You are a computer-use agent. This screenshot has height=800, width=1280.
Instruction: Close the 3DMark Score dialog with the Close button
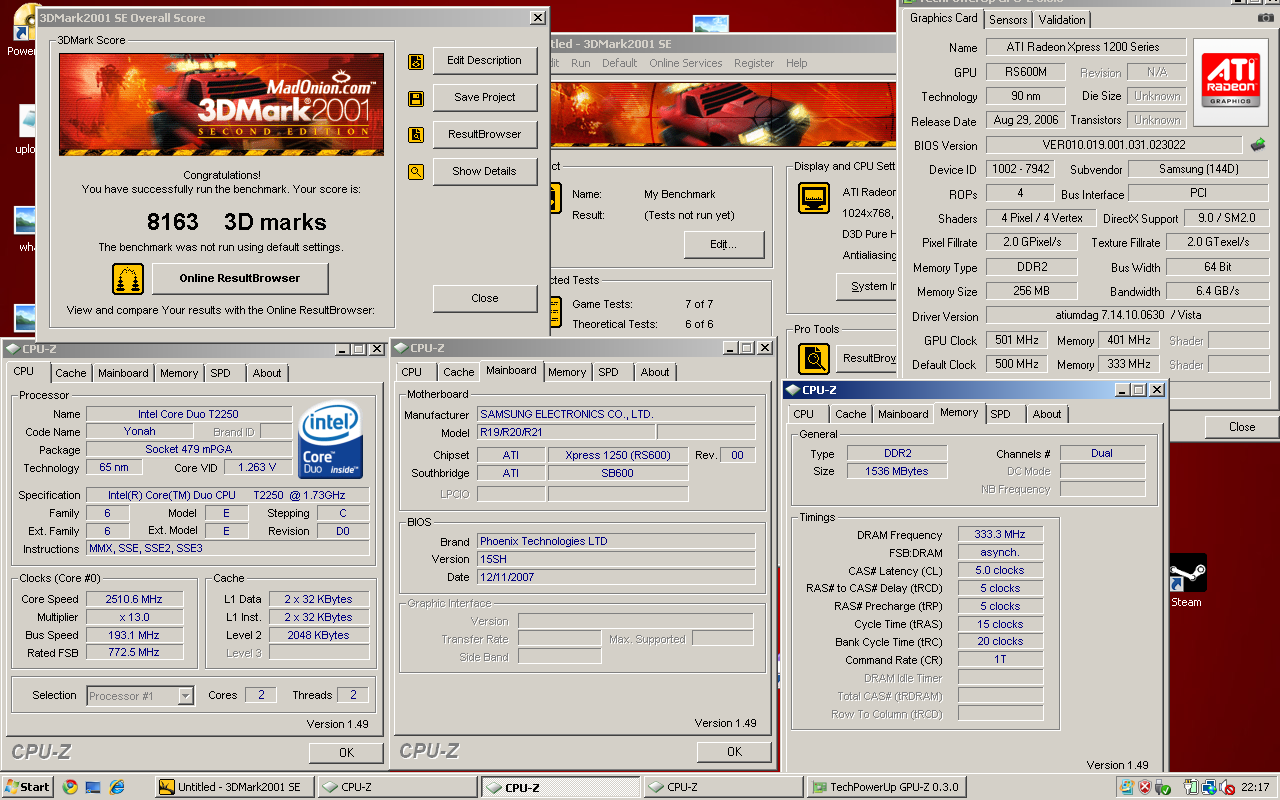click(x=485, y=298)
